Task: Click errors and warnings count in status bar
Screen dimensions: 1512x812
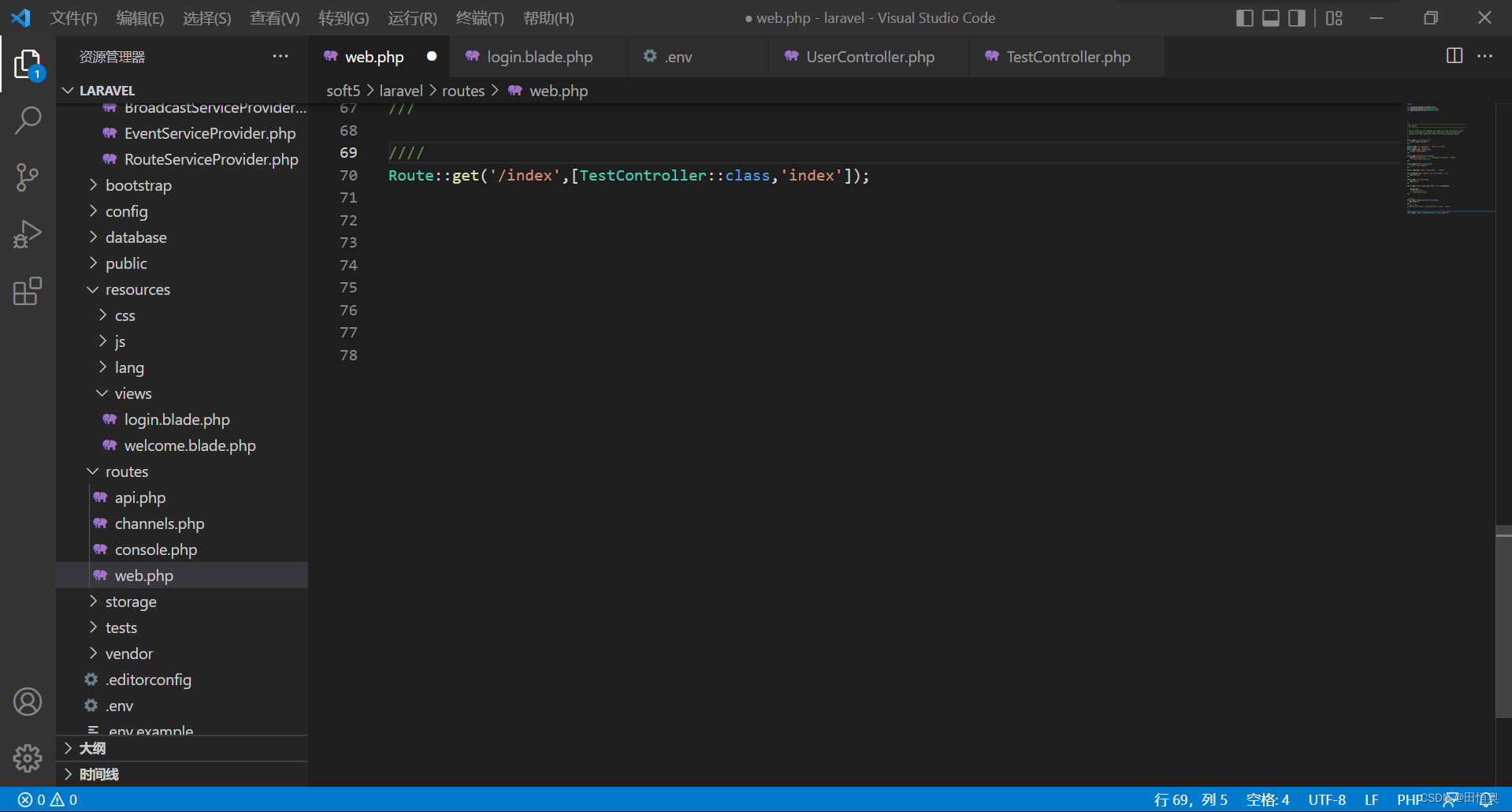Action: (x=47, y=799)
